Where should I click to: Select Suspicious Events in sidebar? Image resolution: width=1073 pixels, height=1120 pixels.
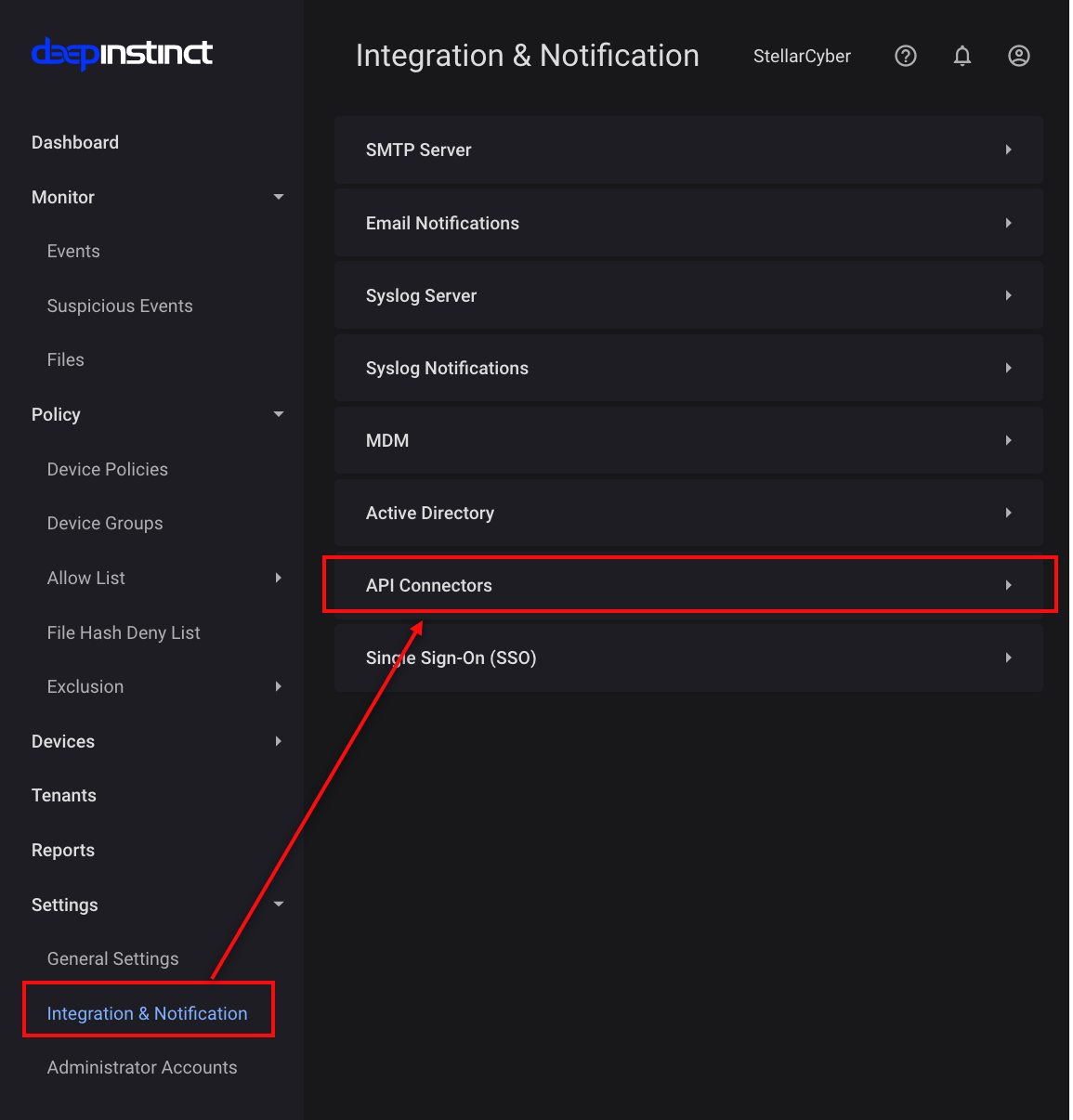click(x=120, y=306)
